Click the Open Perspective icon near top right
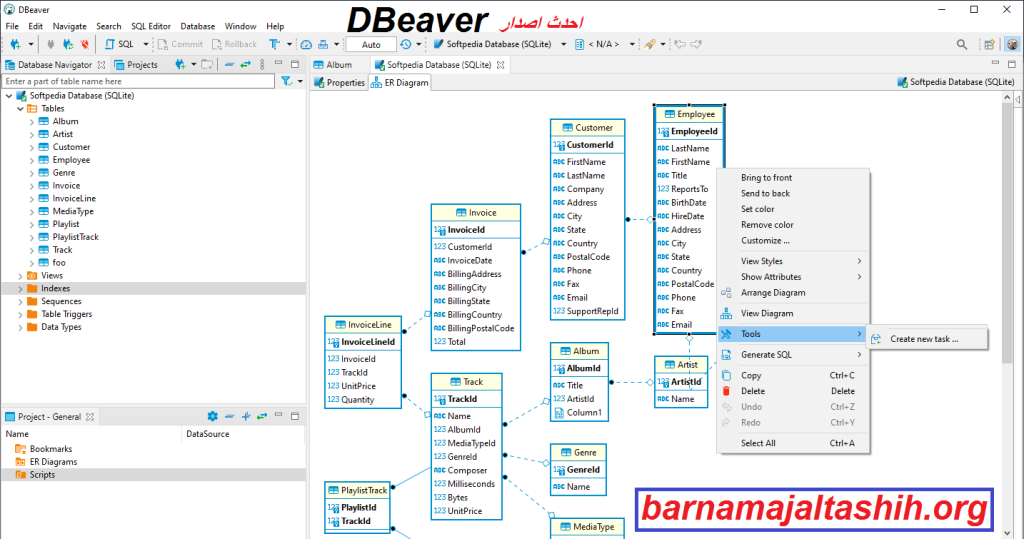The width and height of the screenshot is (1024, 539). pyautogui.click(x=989, y=44)
